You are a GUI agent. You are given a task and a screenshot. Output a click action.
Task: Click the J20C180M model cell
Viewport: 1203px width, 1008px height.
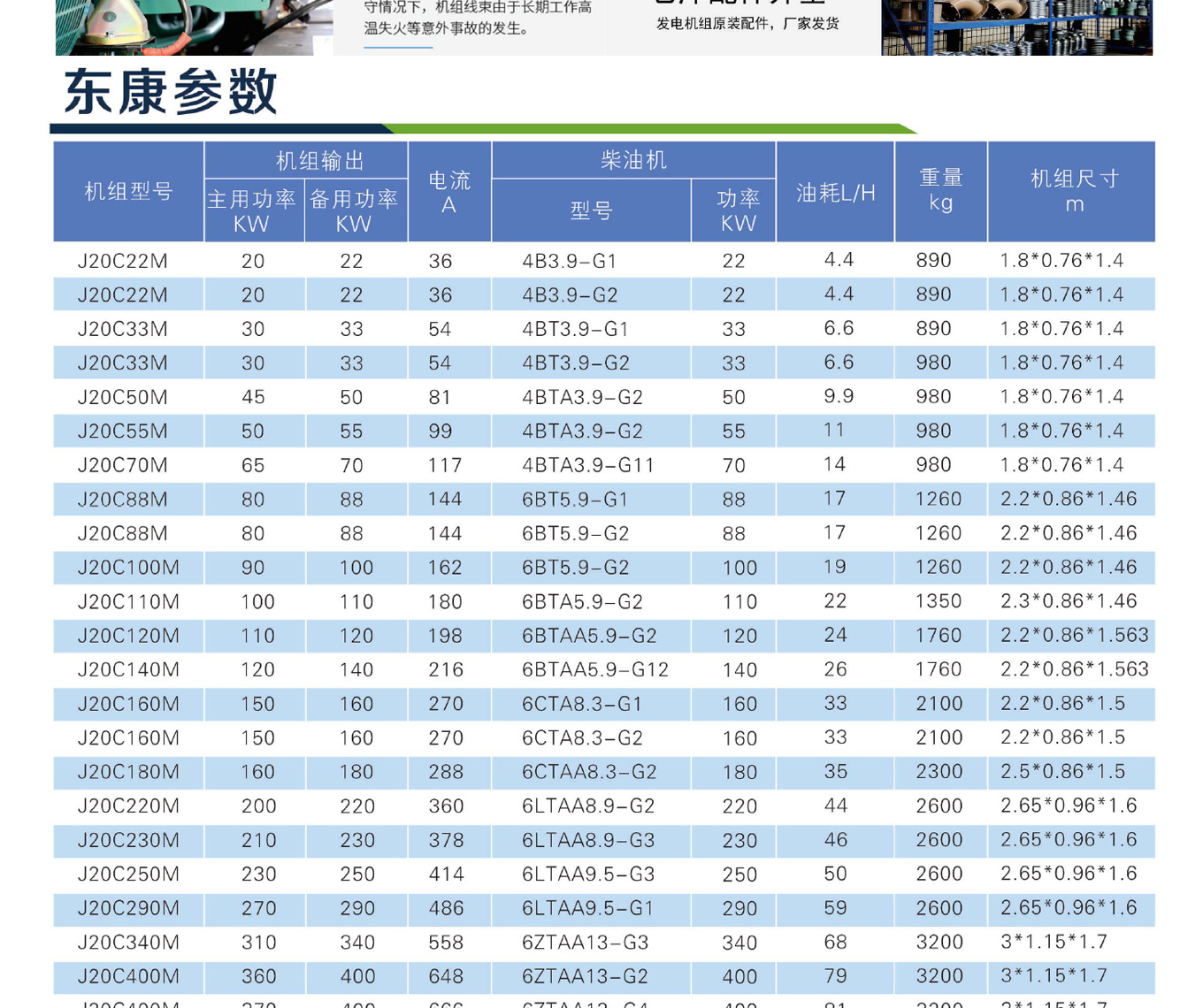click(x=128, y=773)
